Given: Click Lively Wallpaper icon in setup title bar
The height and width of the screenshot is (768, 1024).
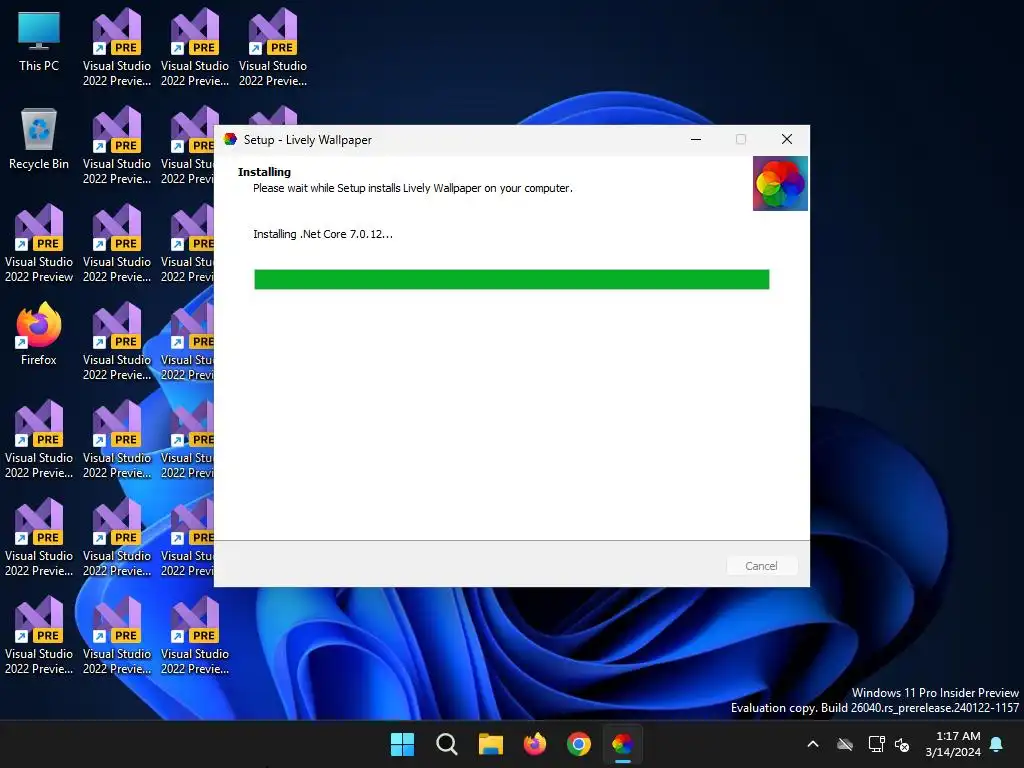Looking at the screenshot, I should pos(230,140).
